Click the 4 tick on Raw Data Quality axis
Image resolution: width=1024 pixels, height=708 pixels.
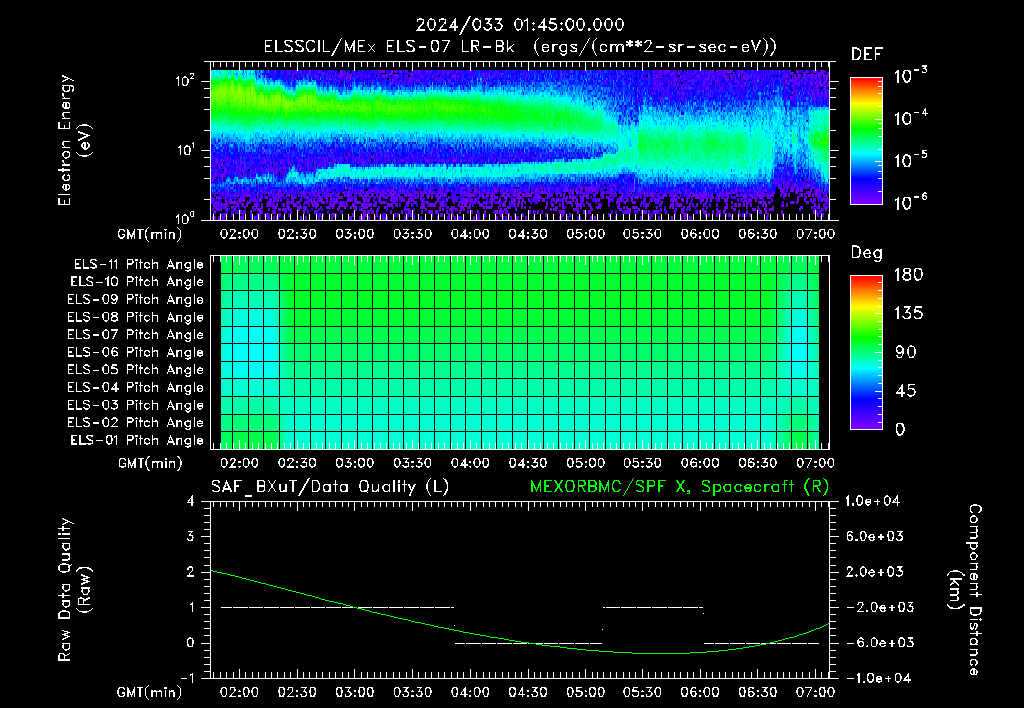pos(191,502)
